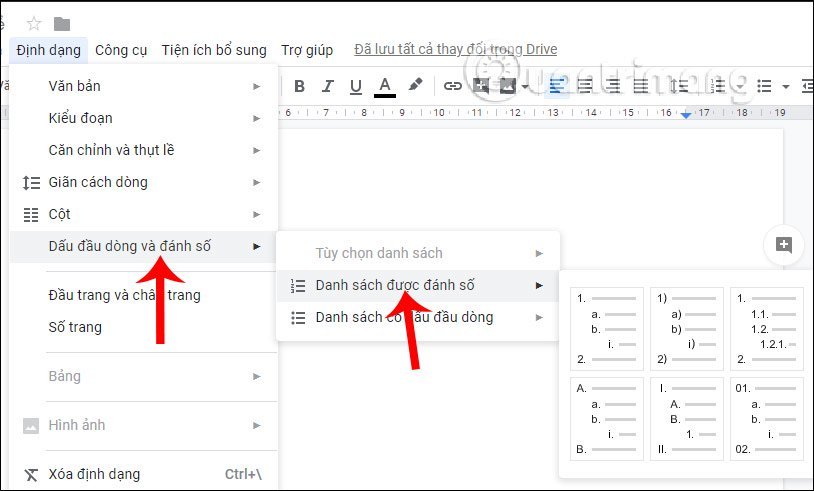This screenshot has height=491, width=814.
Task: Toggle italic formatting in toolbar
Action: pyautogui.click(x=327, y=86)
